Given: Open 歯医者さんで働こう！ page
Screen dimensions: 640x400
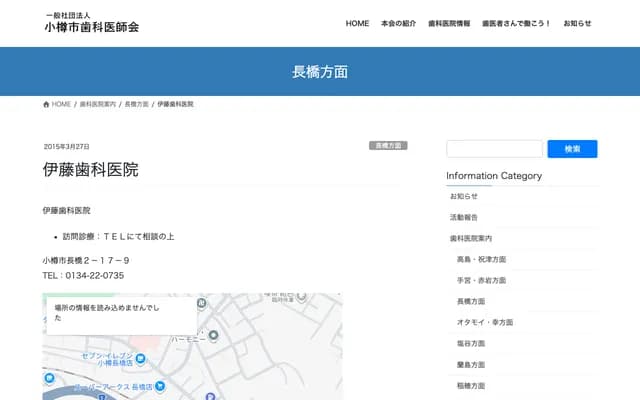Looking at the screenshot, I should tap(516, 23).
